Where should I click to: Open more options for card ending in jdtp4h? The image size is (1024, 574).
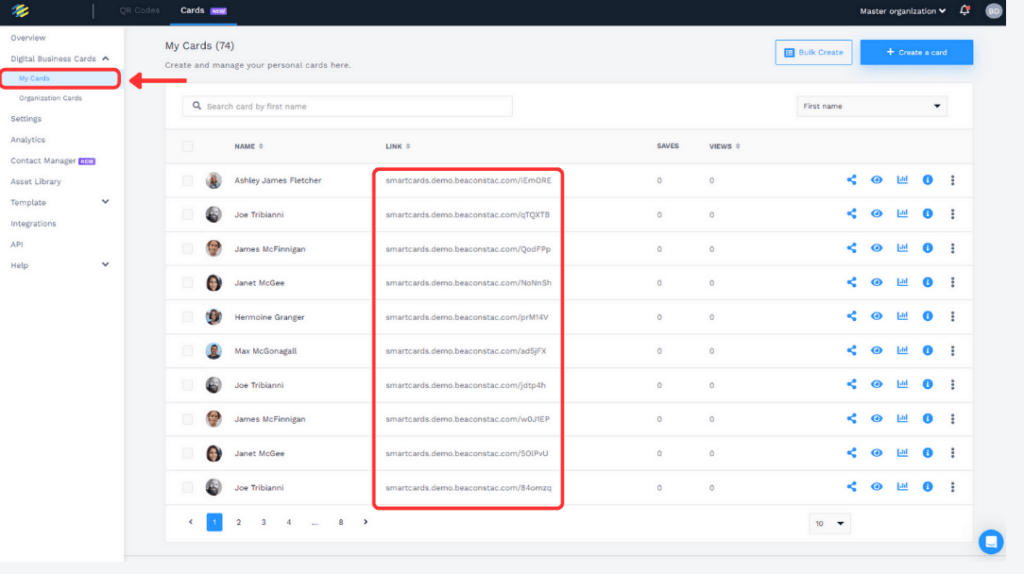coord(952,385)
